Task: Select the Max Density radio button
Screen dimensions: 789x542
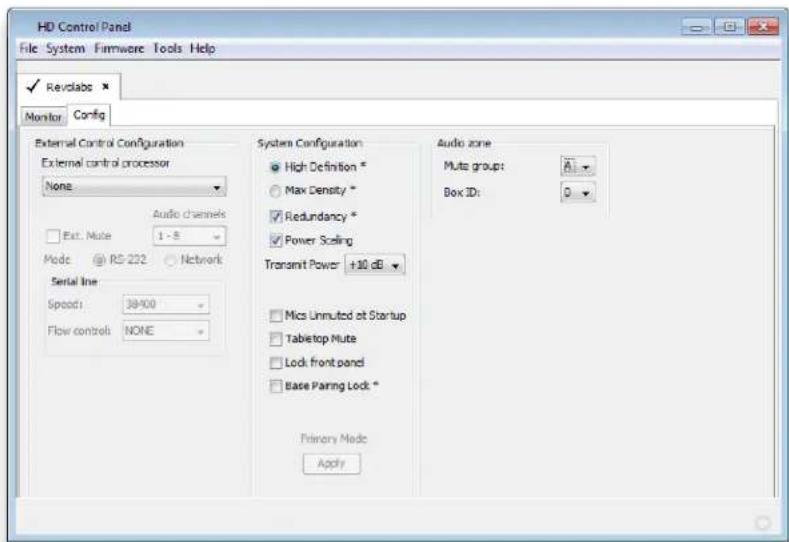Action: click(x=275, y=191)
